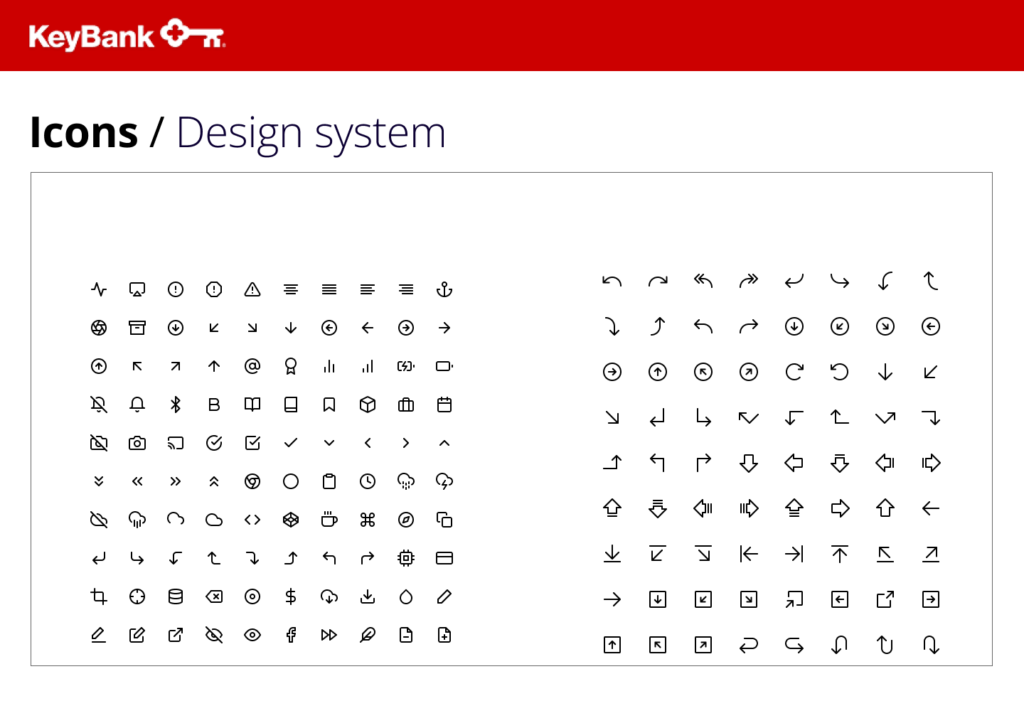This screenshot has width=1024, height=728.
Task: Click the Facebook logo icon
Action: click(x=291, y=635)
